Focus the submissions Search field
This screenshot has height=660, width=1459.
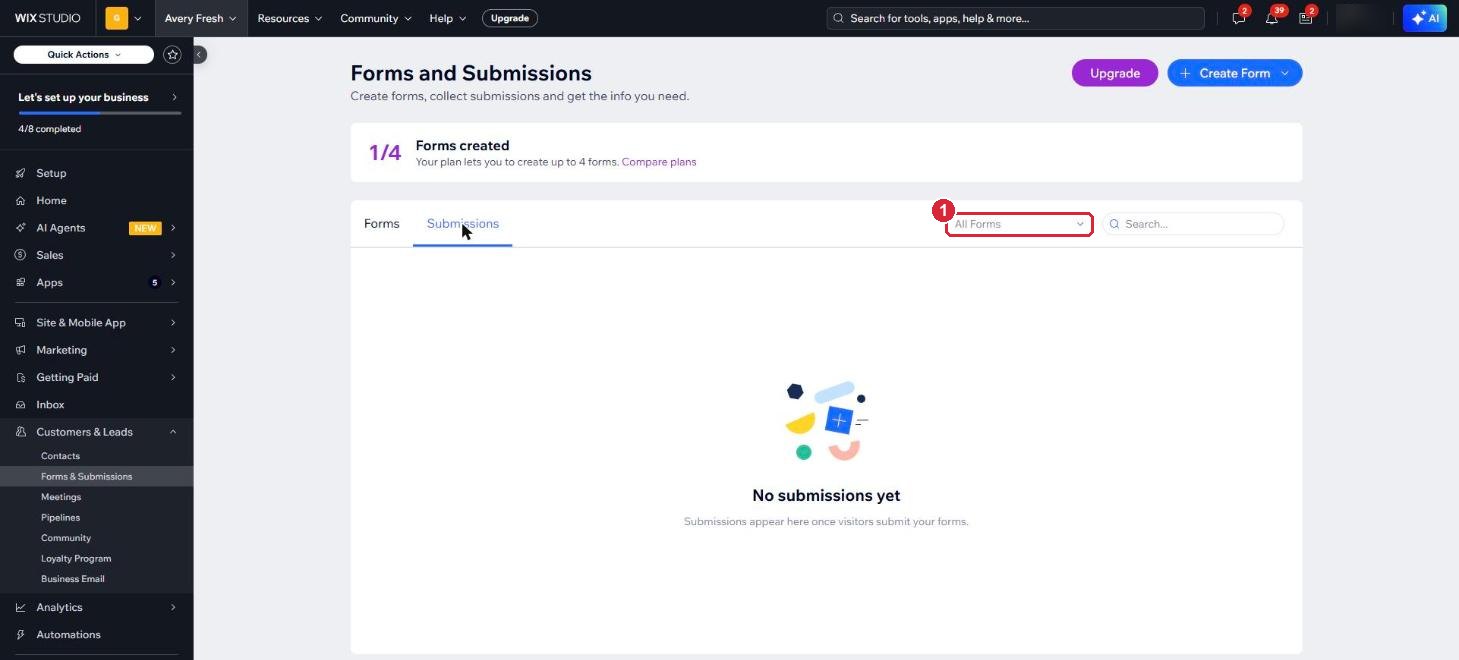pyautogui.click(x=1193, y=224)
